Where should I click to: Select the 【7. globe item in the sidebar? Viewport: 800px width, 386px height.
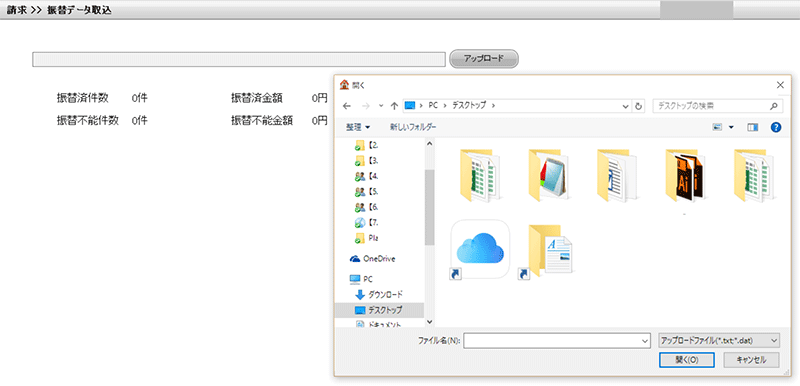tap(367, 222)
